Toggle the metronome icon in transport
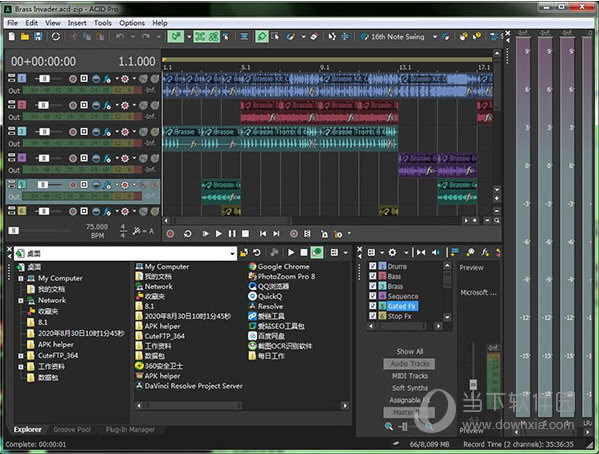The height and width of the screenshot is (454, 599). click(x=324, y=234)
